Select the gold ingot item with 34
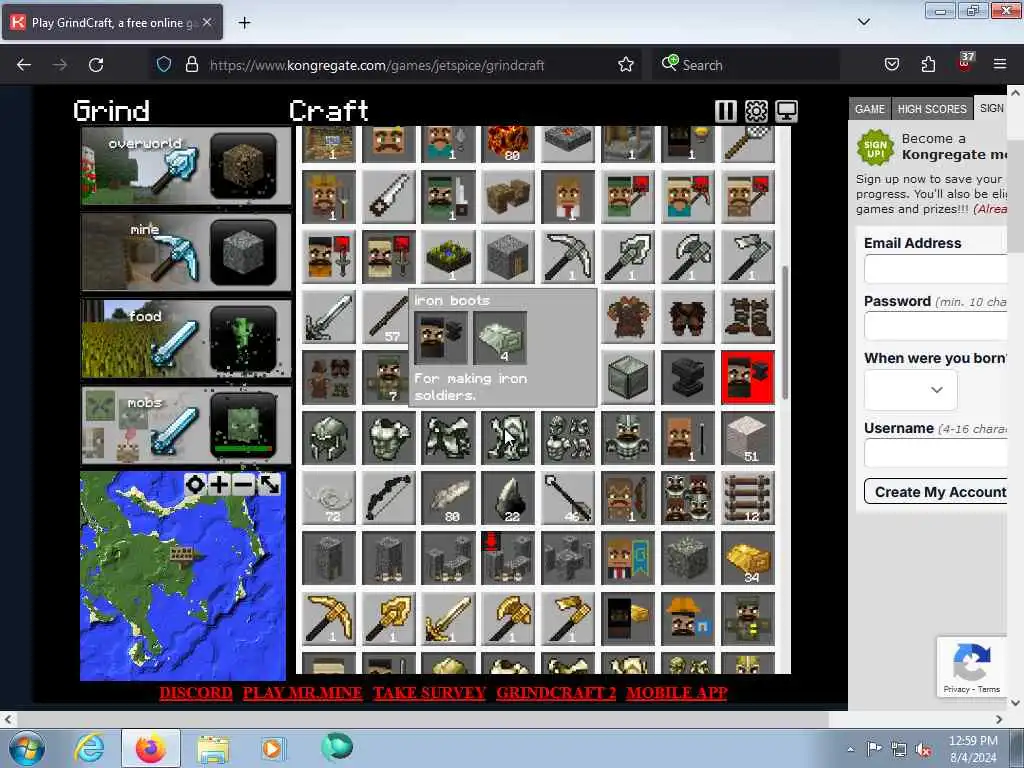Screen dimensions: 1024x768 [748, 558]
